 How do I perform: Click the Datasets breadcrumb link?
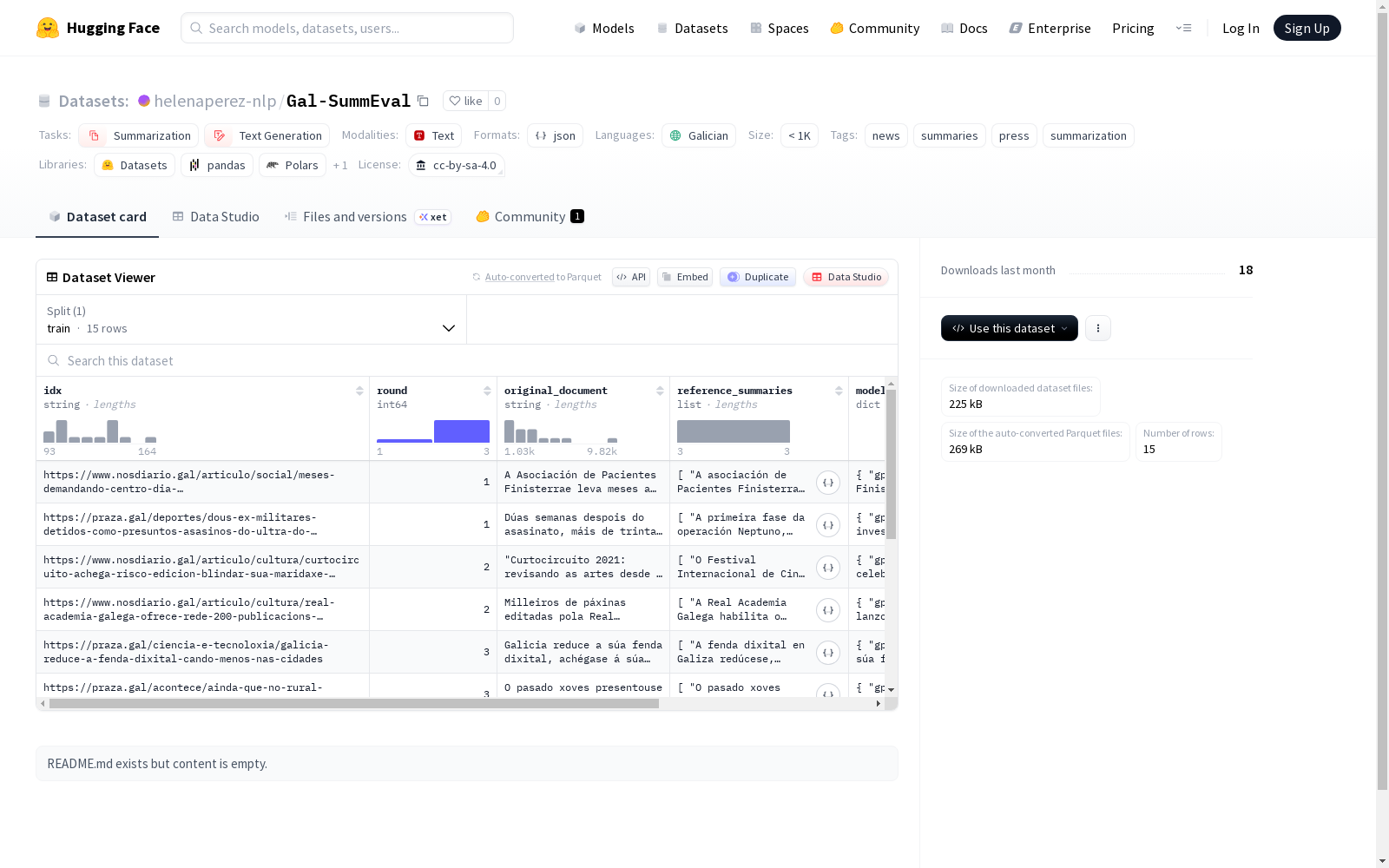click(x=94, y=101)
